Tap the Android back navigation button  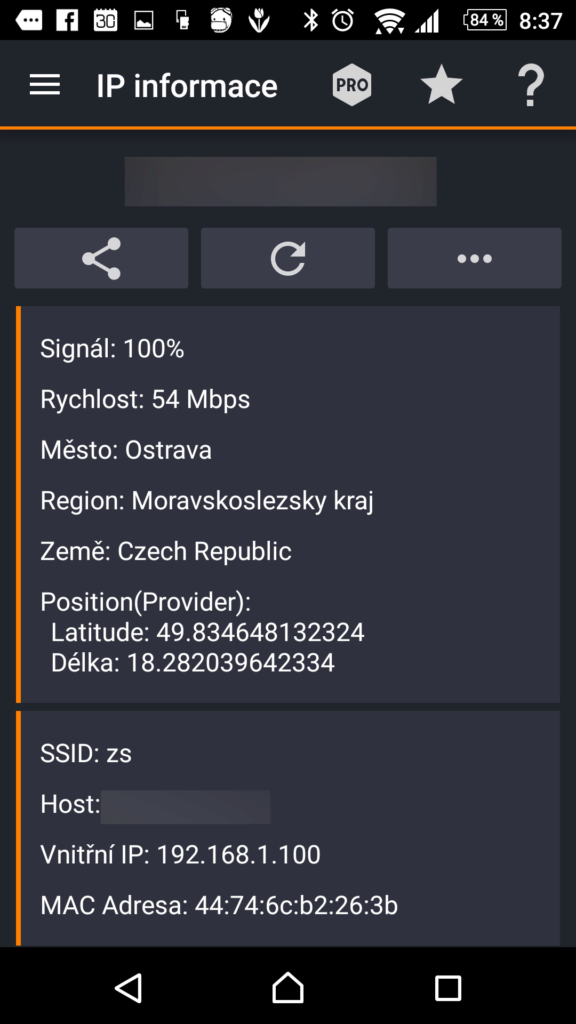pyautogui.click(x=129, y=987)
